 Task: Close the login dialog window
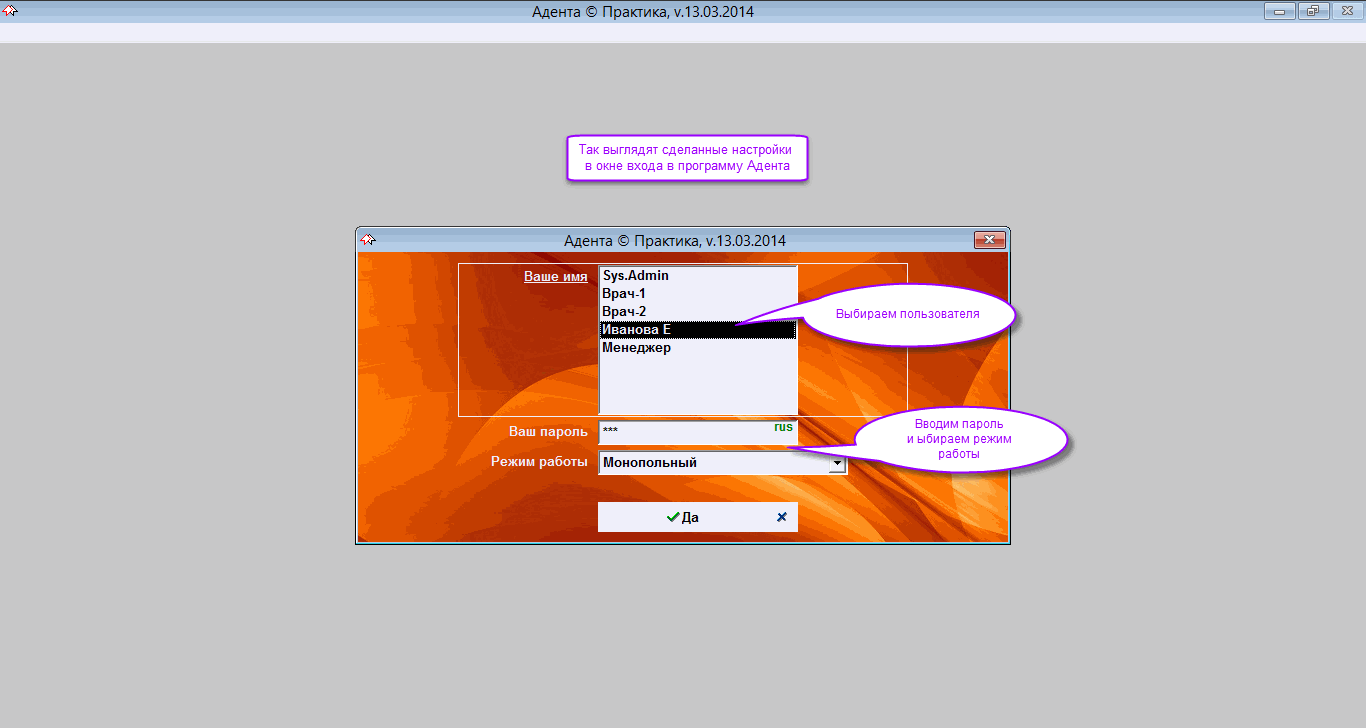click(989, 240)
